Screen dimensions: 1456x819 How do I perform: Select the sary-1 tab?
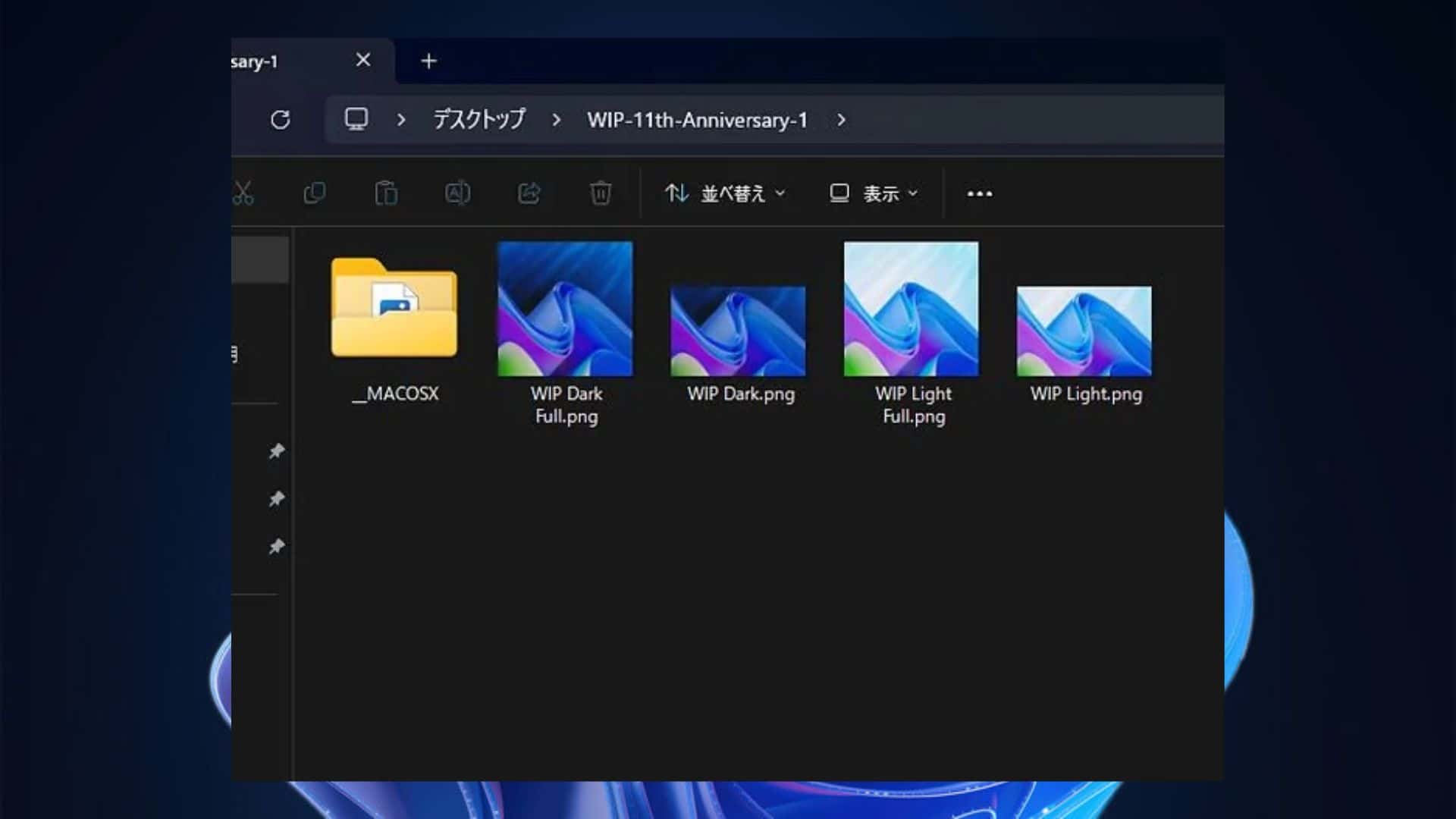(x=312, y=61)
